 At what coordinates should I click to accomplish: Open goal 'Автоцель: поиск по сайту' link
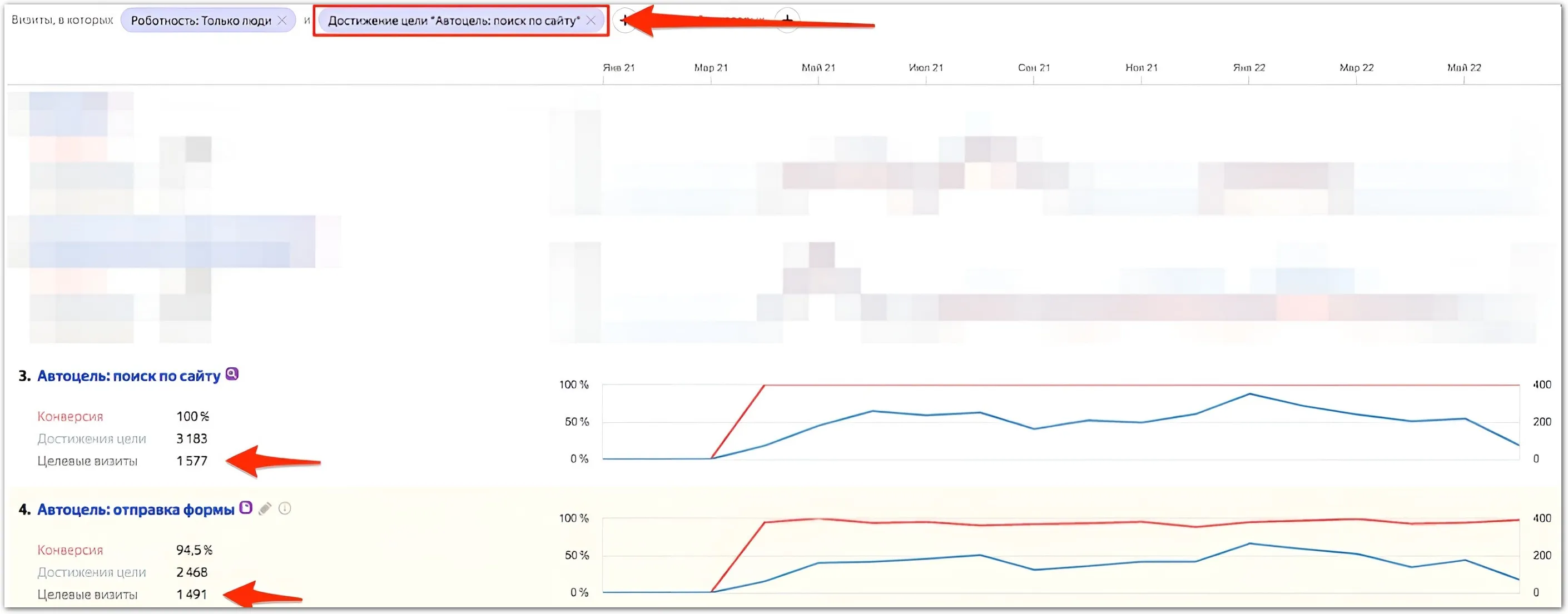coord(128,376)
